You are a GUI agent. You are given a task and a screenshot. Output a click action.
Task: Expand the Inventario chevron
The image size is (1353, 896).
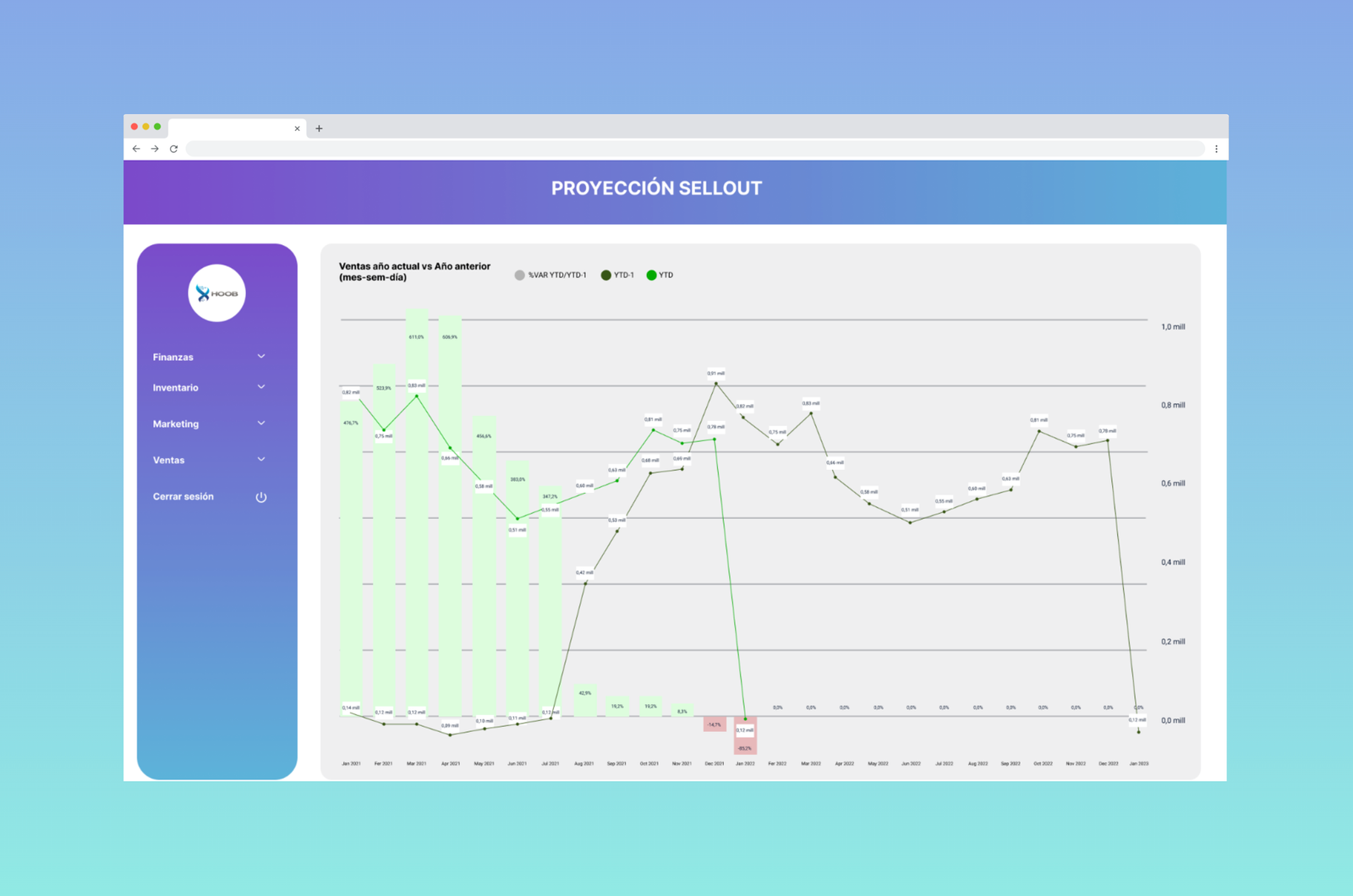pos(261,387)
